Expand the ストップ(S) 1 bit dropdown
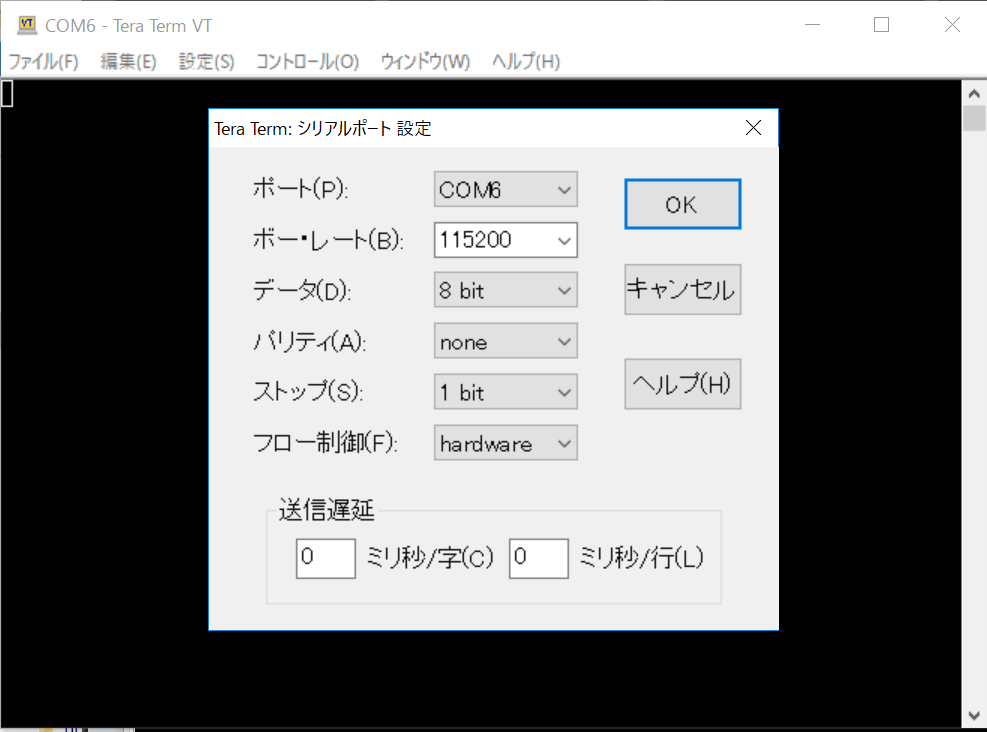987x732 pixels. click(x=506, y=393)
